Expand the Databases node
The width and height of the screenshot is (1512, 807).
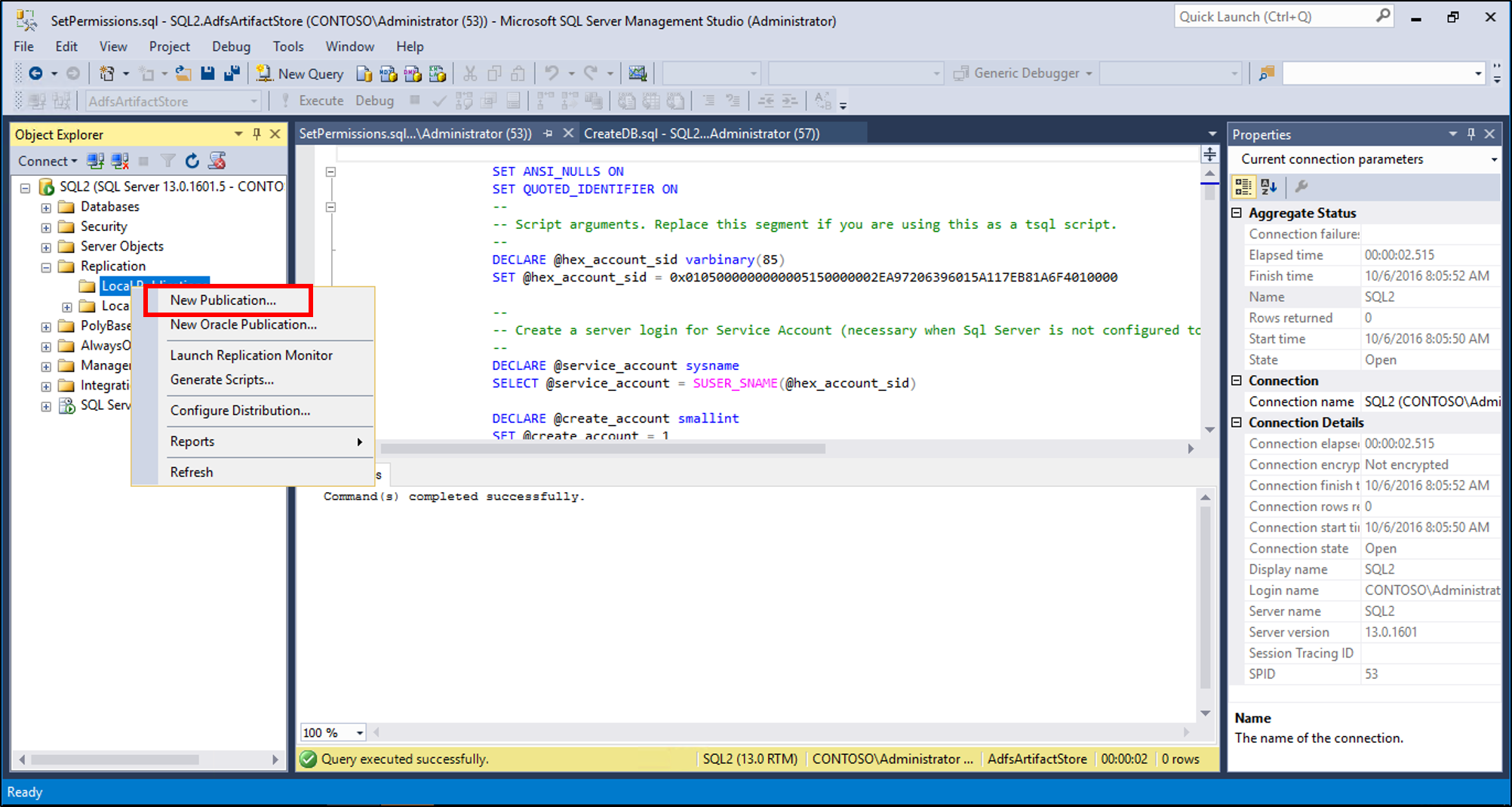pos(46,208)
